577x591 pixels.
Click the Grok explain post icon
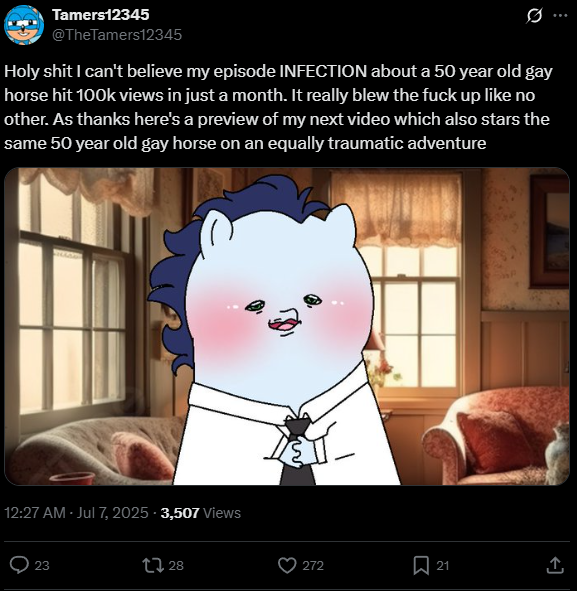pos(534,15)
